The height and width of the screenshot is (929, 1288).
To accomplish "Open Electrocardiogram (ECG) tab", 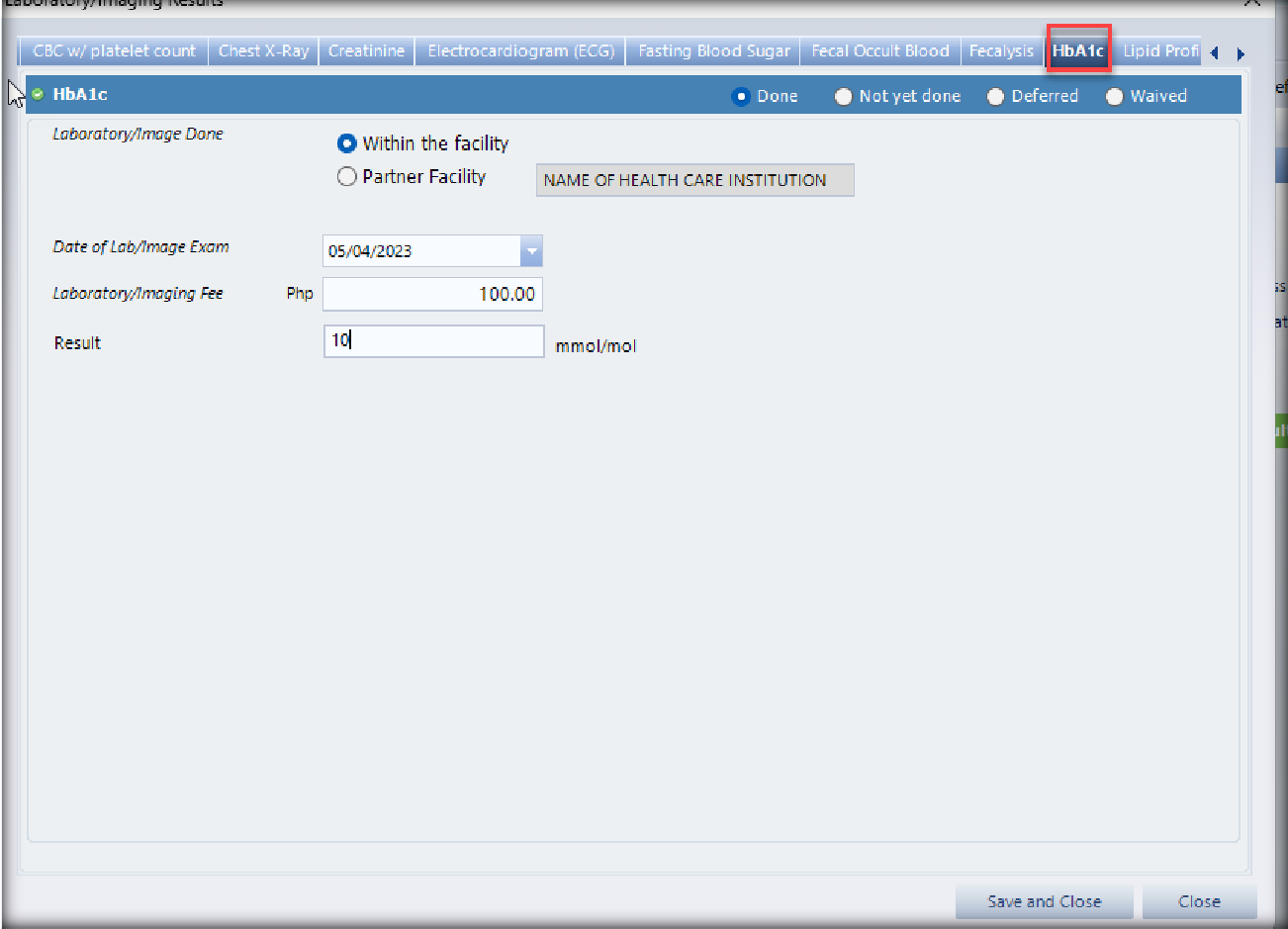I will [x=520, y=51].
